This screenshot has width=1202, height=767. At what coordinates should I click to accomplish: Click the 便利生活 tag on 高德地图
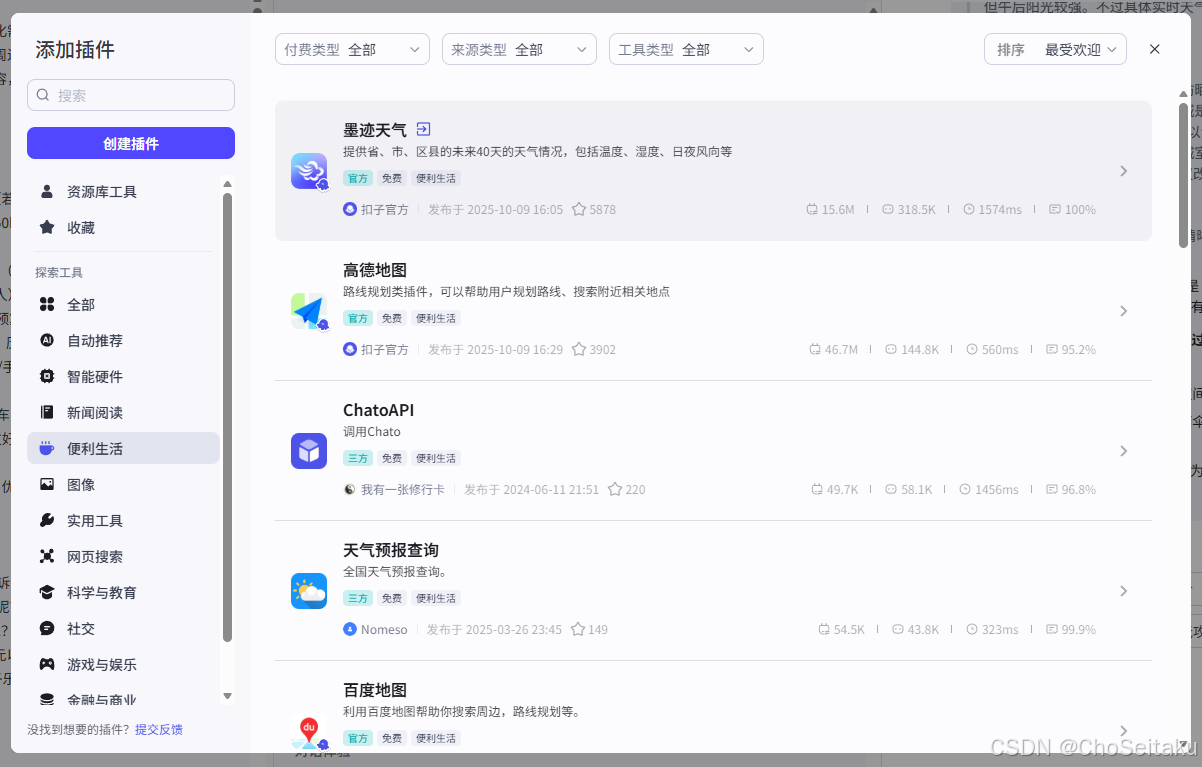436,318
